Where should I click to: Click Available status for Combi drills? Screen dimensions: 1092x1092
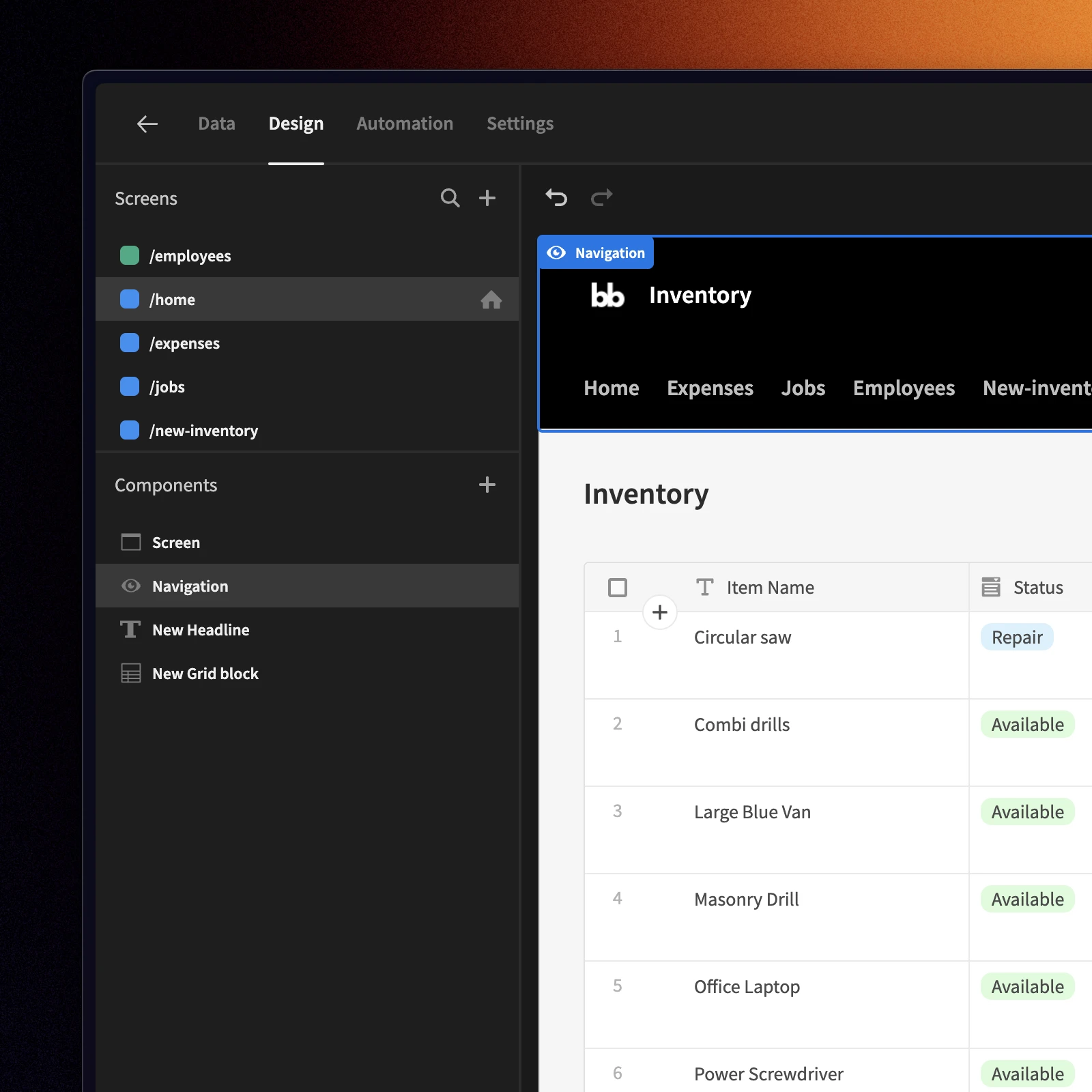(x=1028, y=725)
